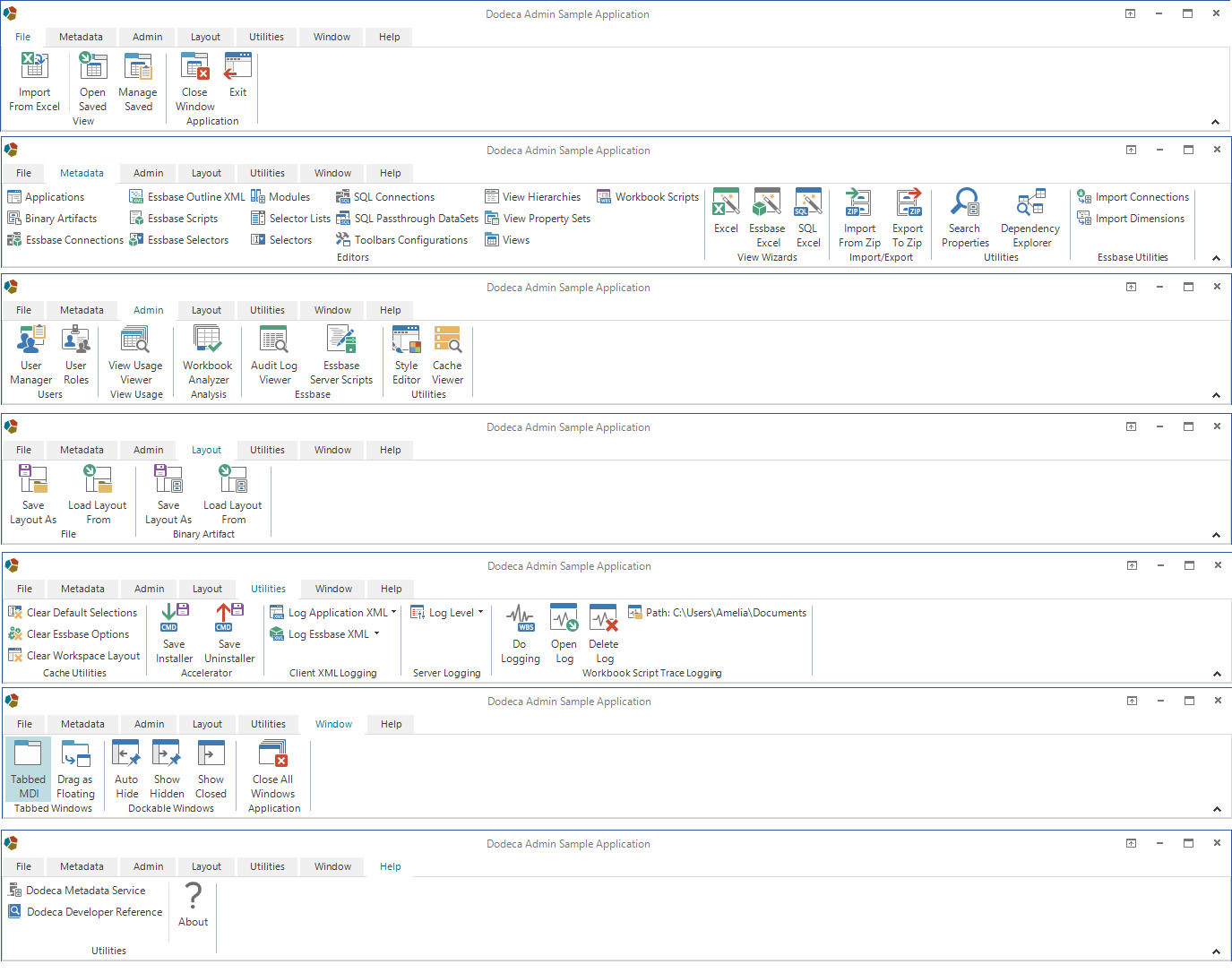Open the Dependency Explorer
1232x973 pixels.
point(1030,219)
